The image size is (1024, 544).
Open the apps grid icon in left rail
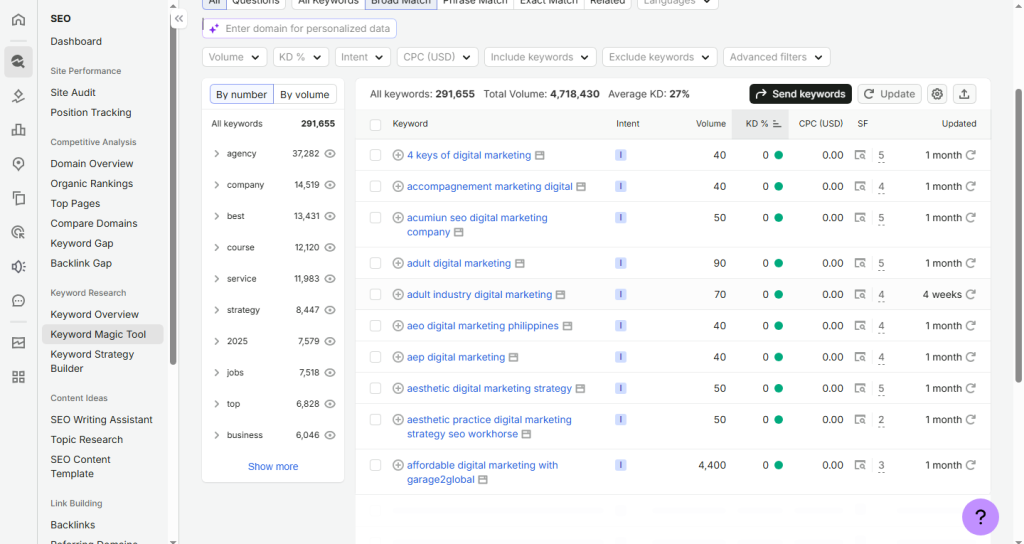point(18,377)
